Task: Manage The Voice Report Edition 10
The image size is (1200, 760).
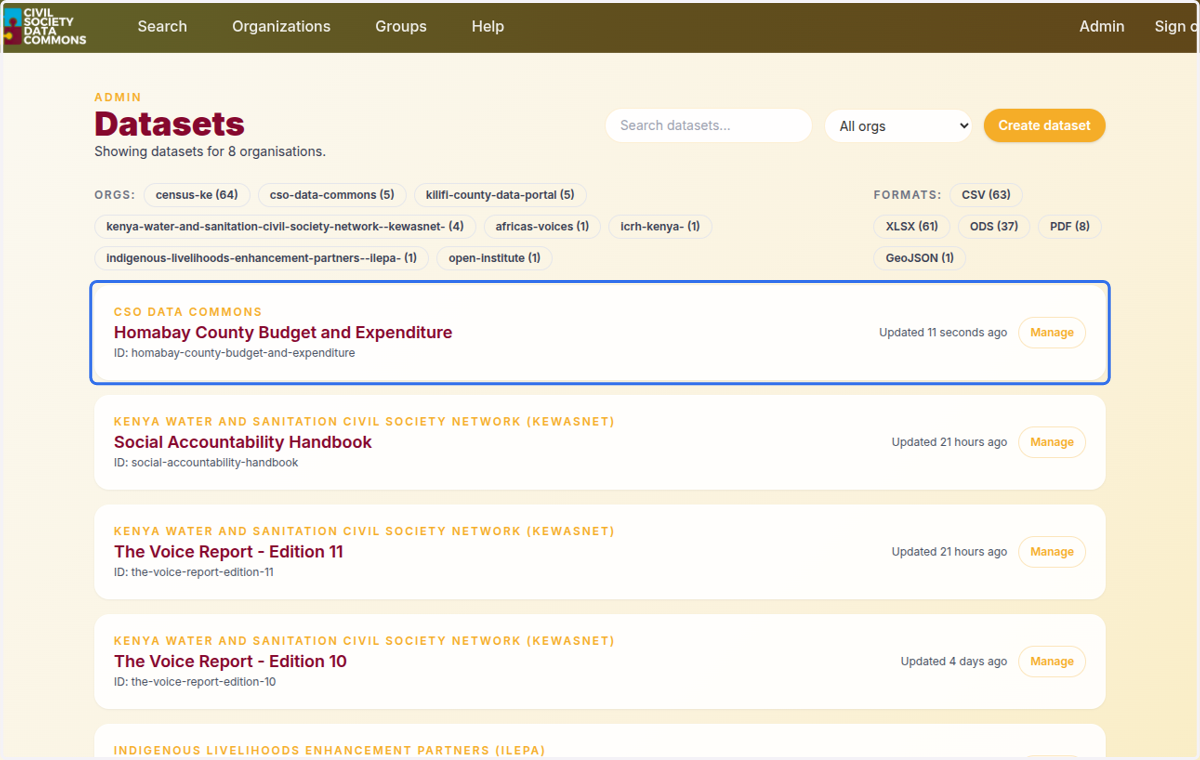Action: coord(1052,661)
